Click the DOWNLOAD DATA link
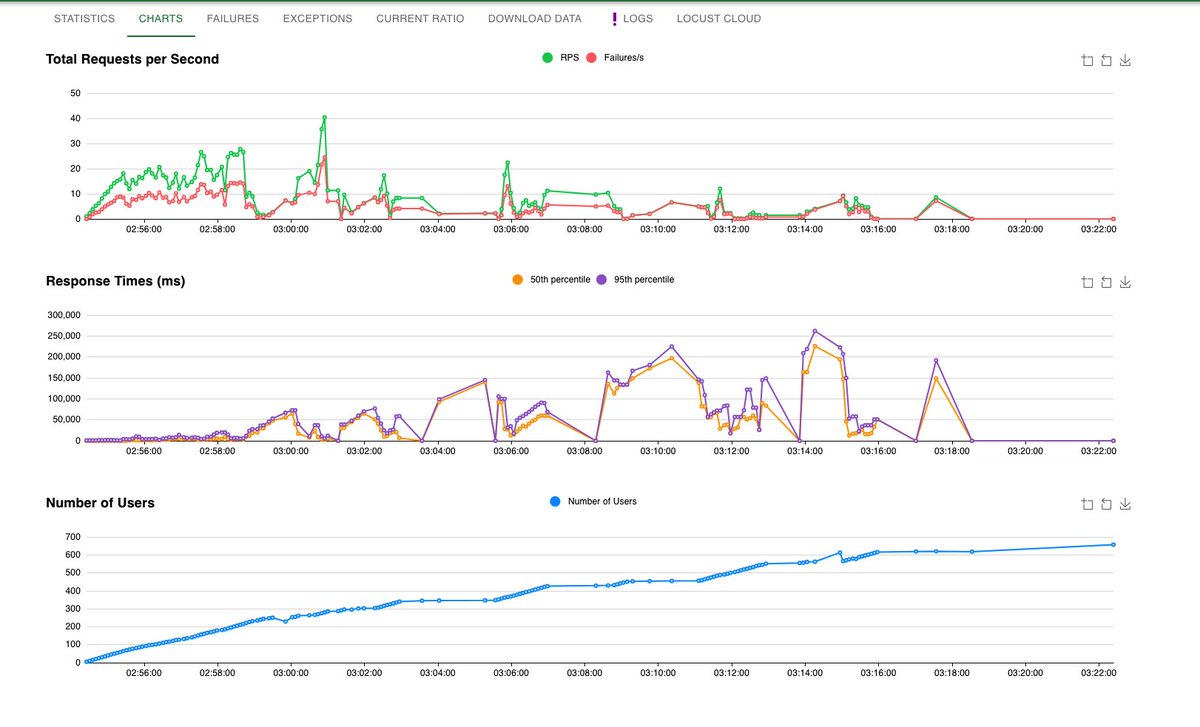Viewport: 1200px width, 727px height. point(535,18)
